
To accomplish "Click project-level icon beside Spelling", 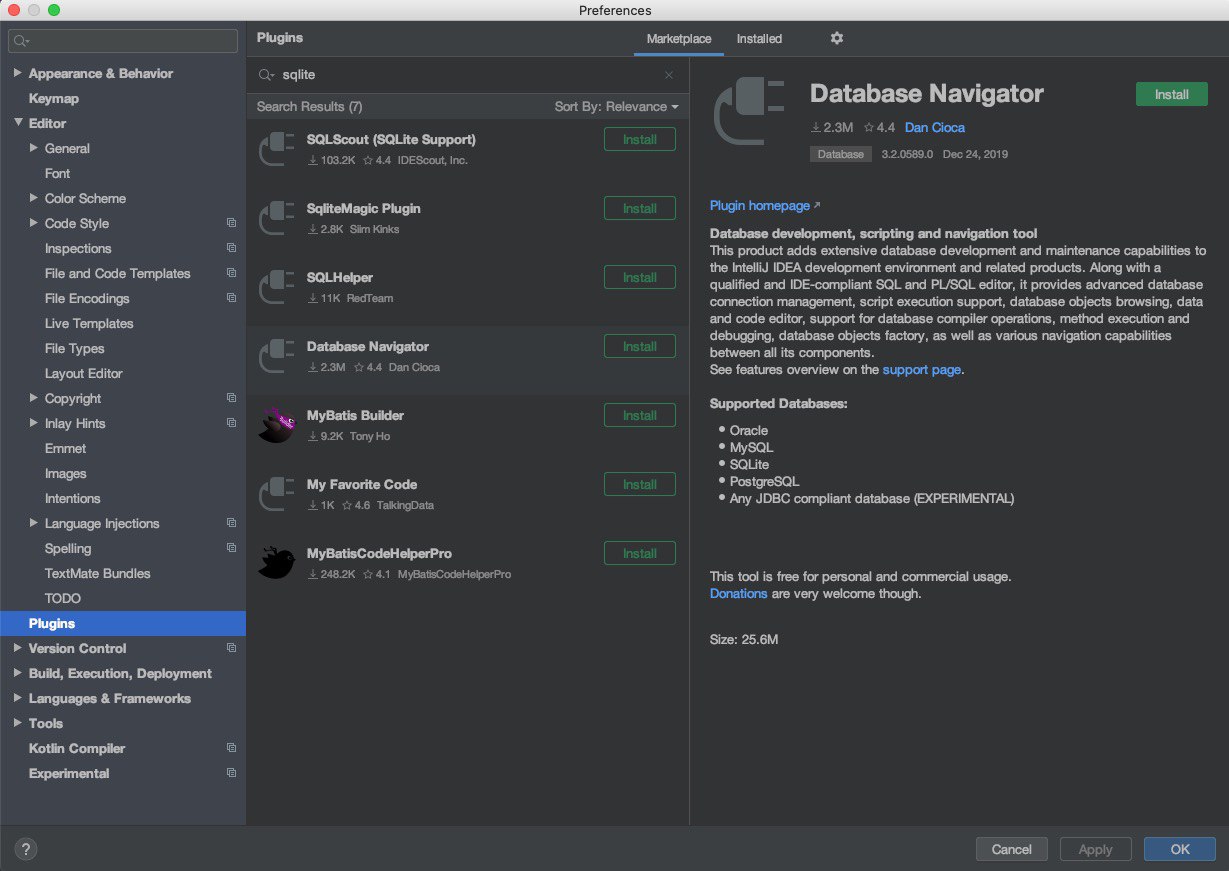I will [231, 548].
